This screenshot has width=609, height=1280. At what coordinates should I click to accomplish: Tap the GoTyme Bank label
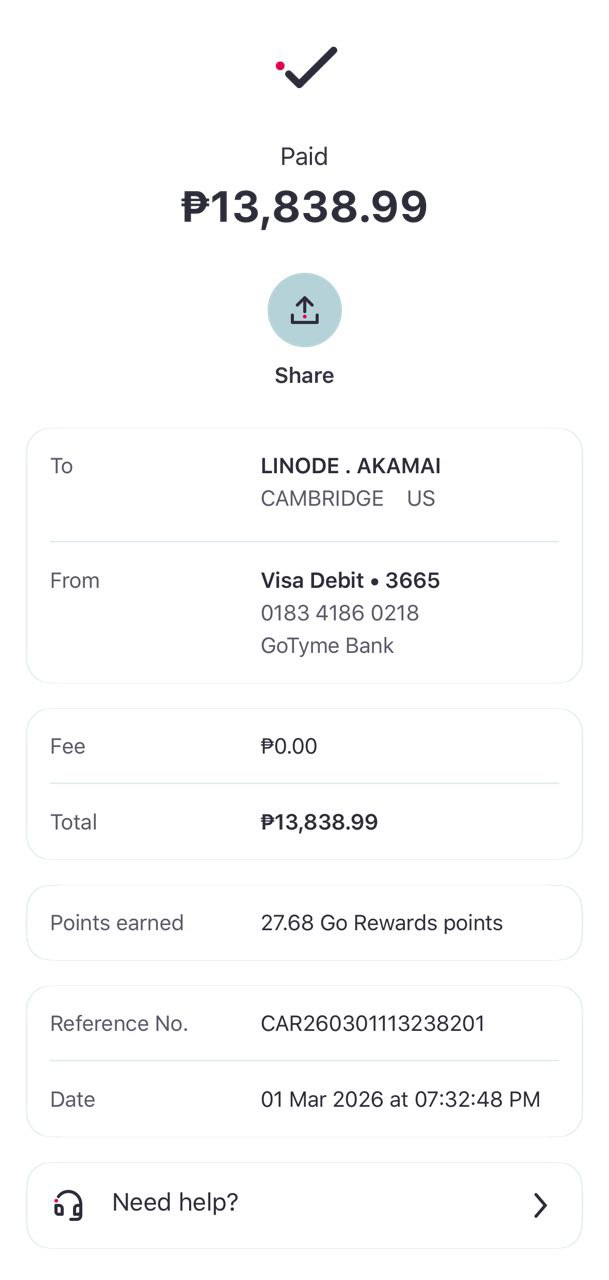point(327,646)
